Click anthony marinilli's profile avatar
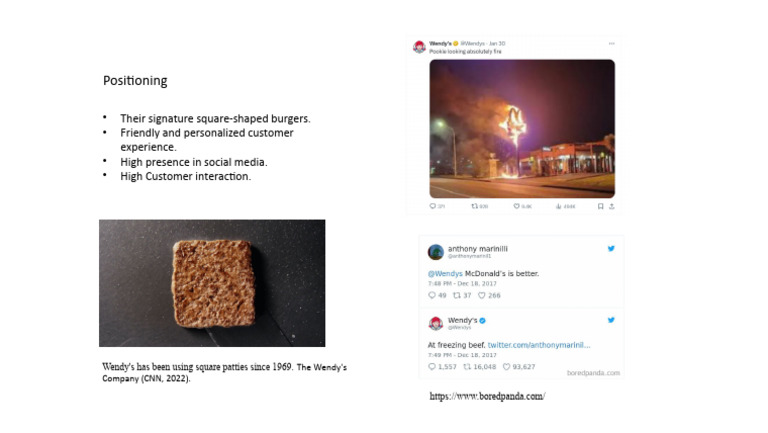 tap(436, 252)
